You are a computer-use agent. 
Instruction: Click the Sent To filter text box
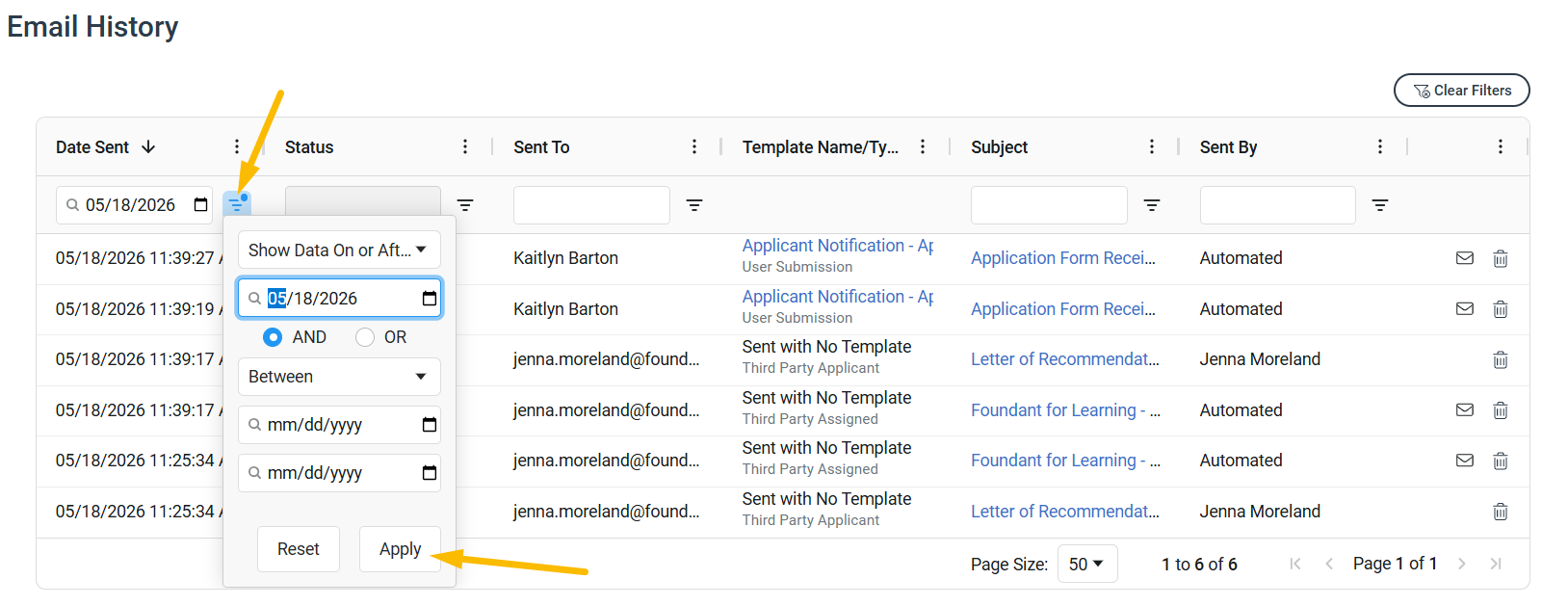[x=591, y=205]
